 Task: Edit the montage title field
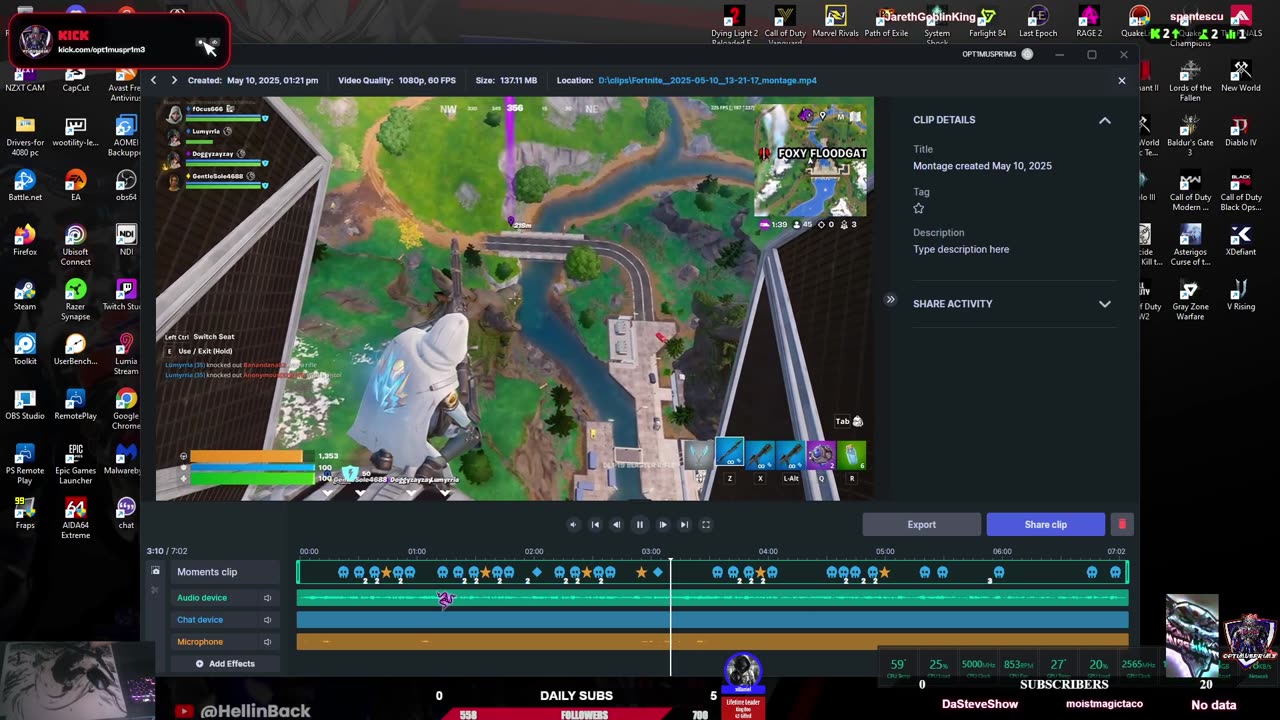(982, 166)
